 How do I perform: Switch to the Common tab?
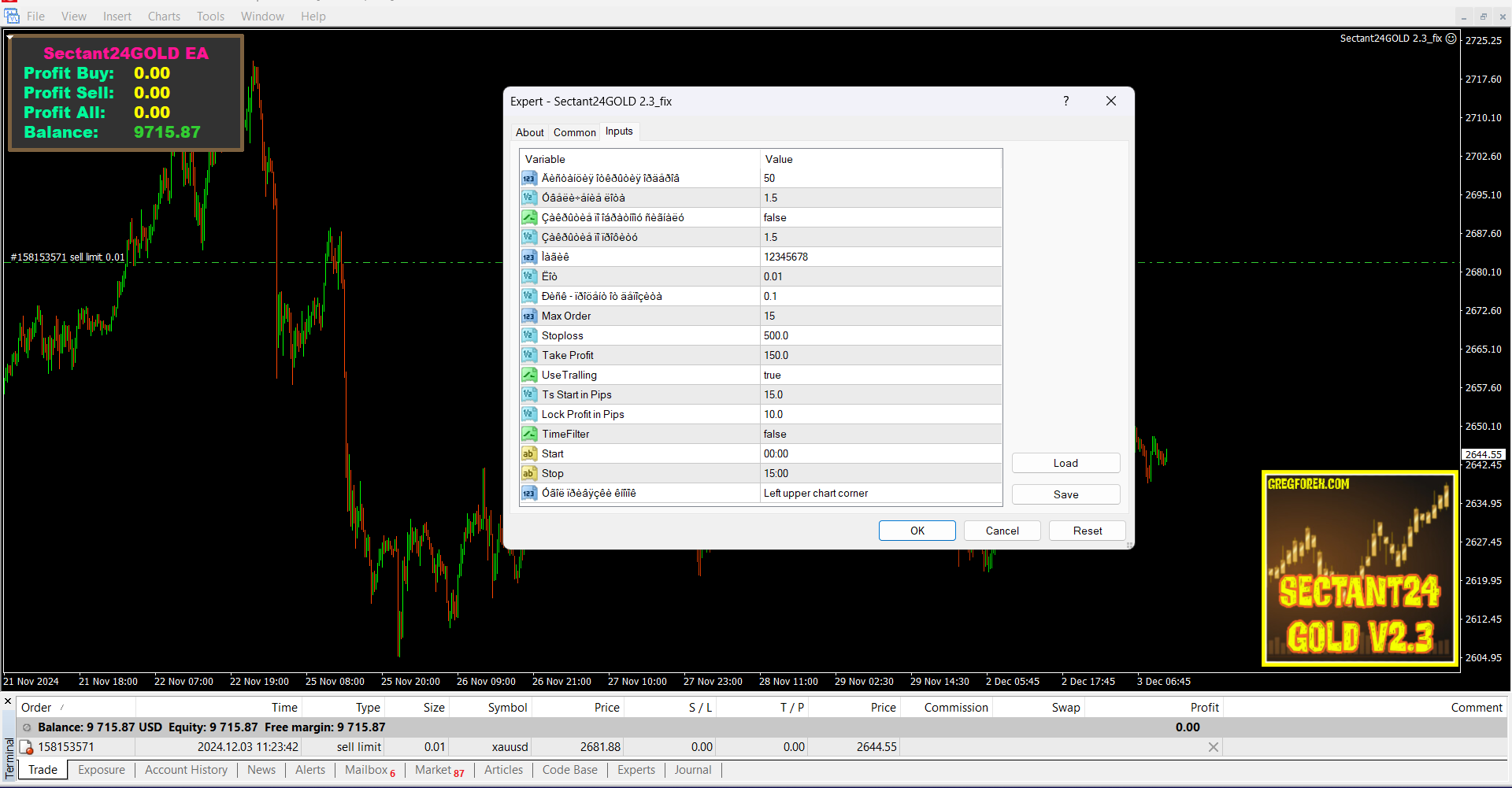(x=574, y=132)
